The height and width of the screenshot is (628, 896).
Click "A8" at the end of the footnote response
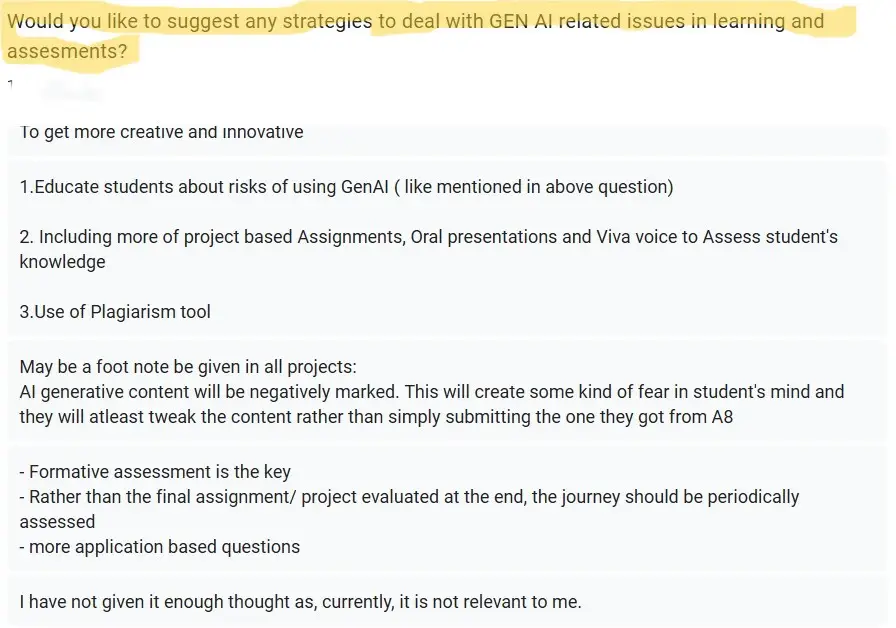[x=722, y=417]
